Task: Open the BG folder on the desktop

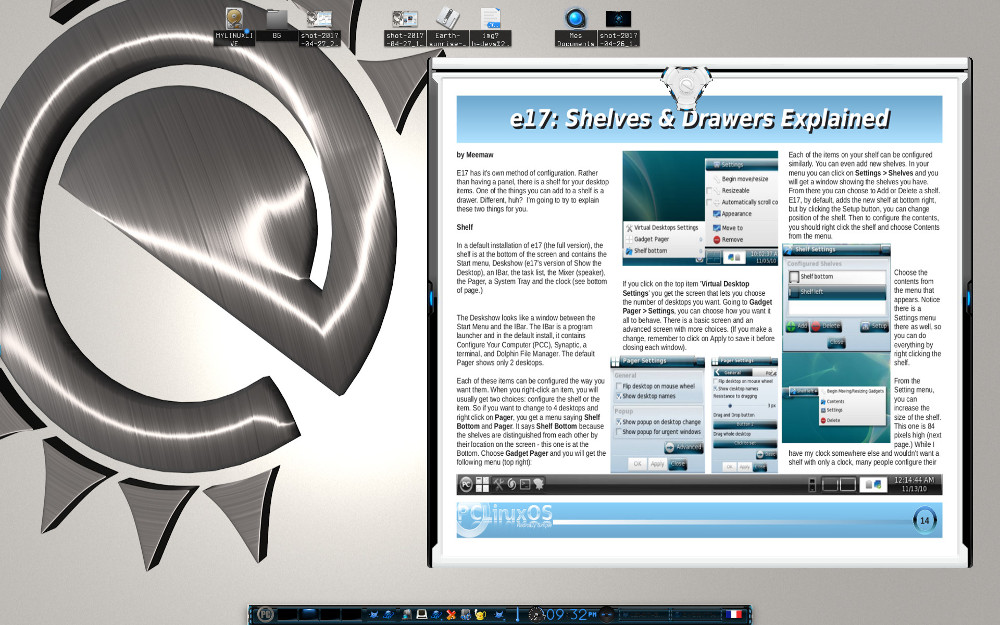Action: 277,26
